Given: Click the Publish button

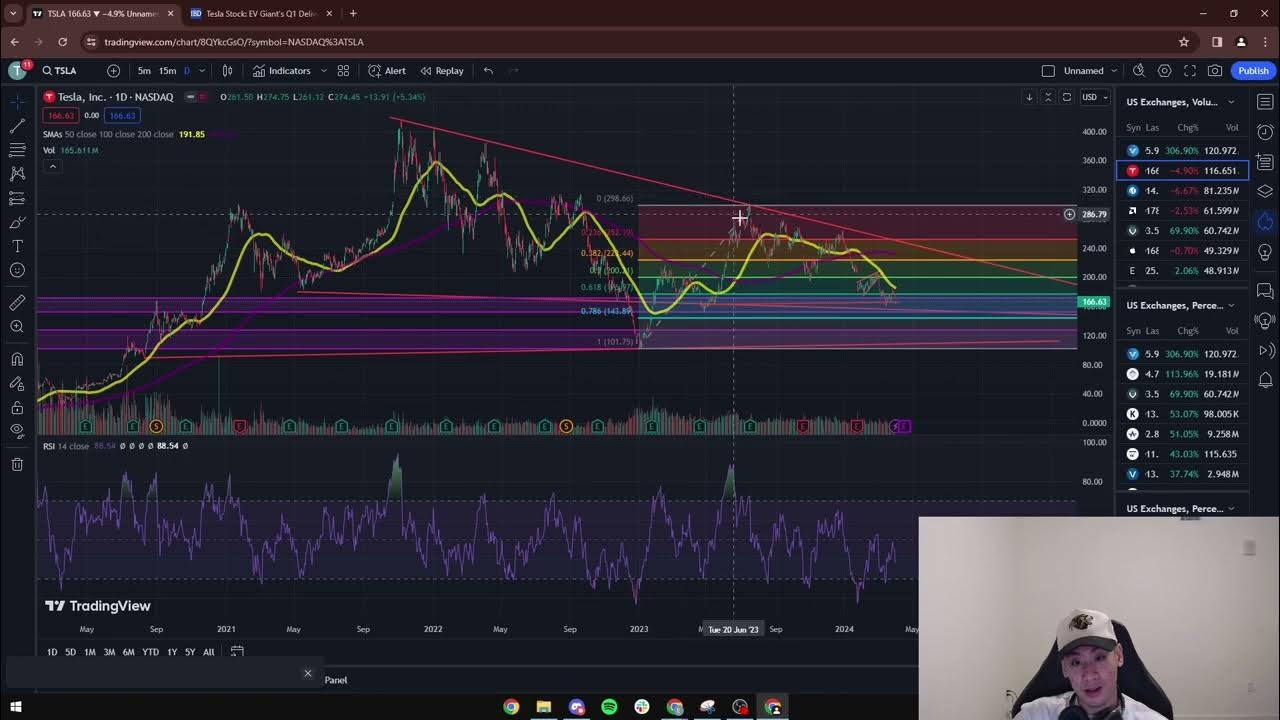Looking at the screenshot, I should point(1253,71).
